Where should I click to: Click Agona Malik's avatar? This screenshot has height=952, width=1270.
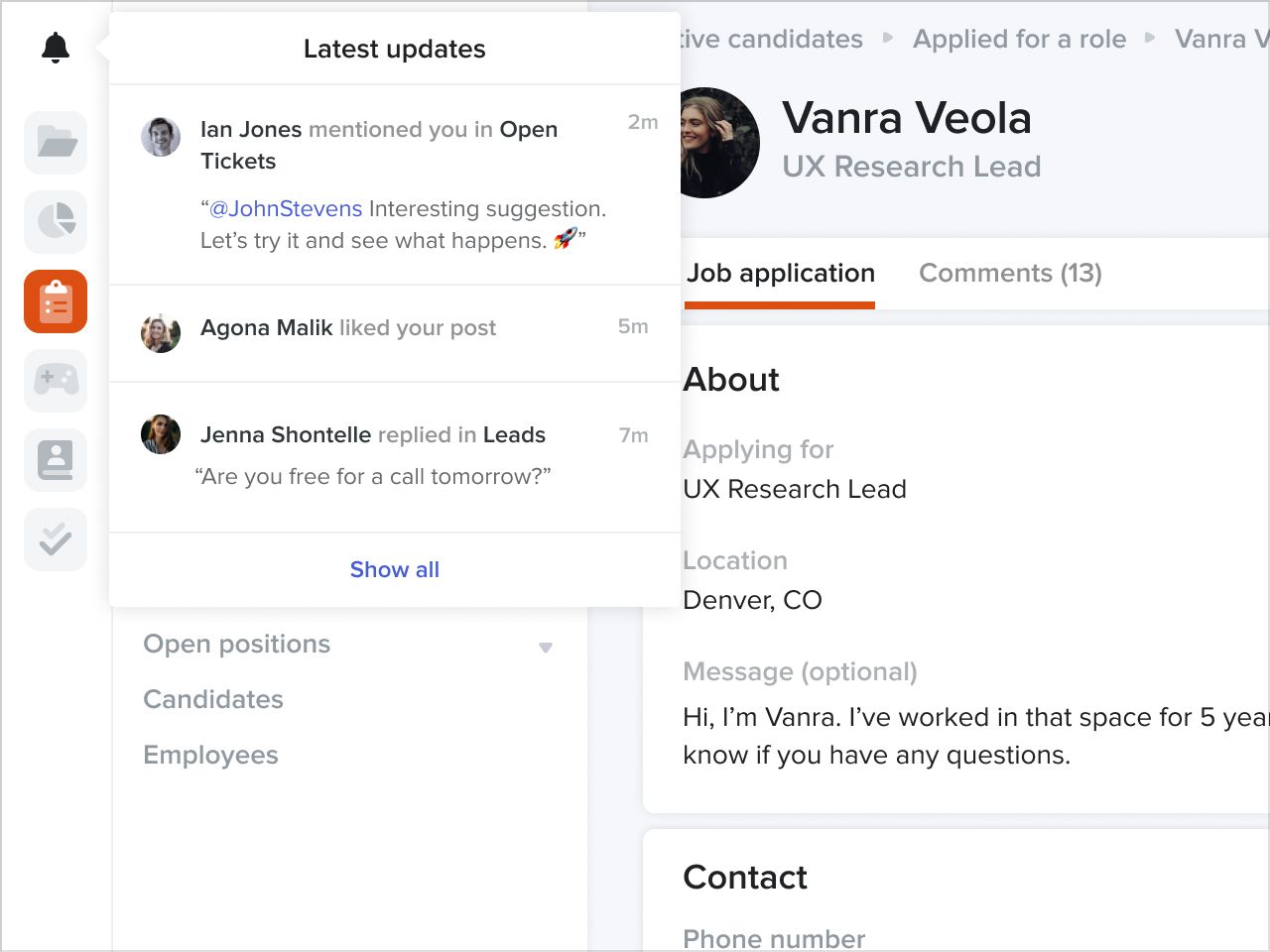[161, 333]
